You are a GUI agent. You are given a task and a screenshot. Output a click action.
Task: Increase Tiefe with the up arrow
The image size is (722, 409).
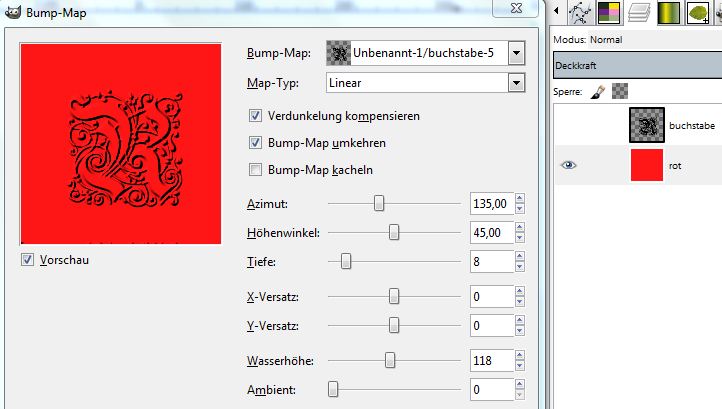520,257
